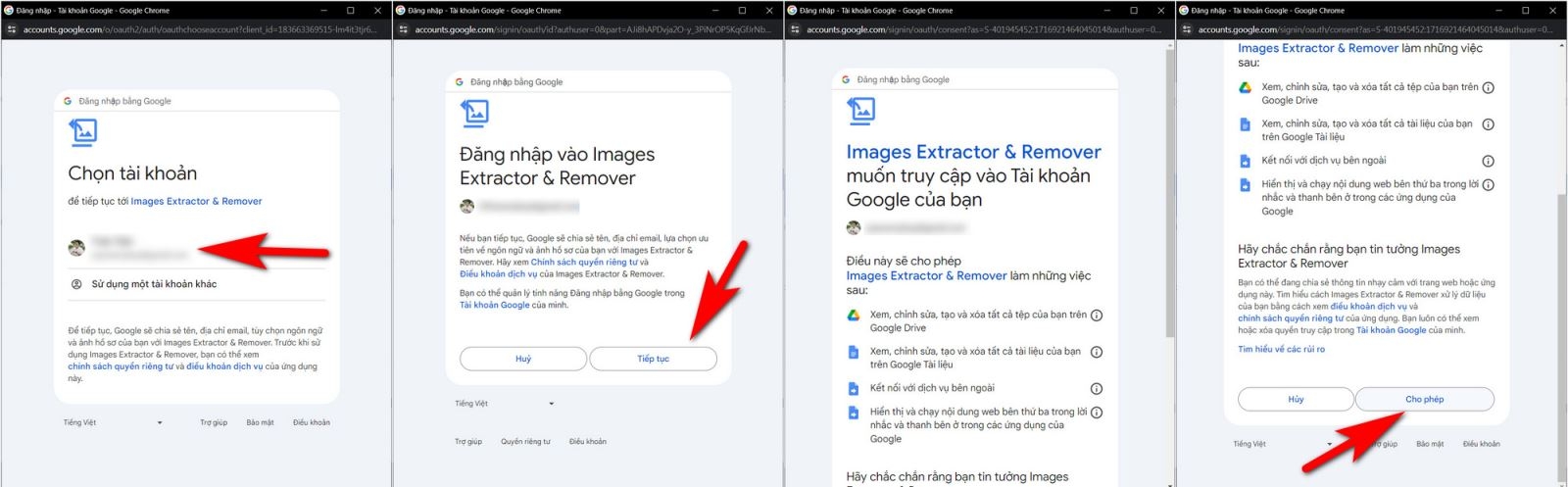The image size is (1568, 487).
Task: Click the Kết nối với dịch vụ info icon in the Cho phép window
Action: tap(1488, 162)
